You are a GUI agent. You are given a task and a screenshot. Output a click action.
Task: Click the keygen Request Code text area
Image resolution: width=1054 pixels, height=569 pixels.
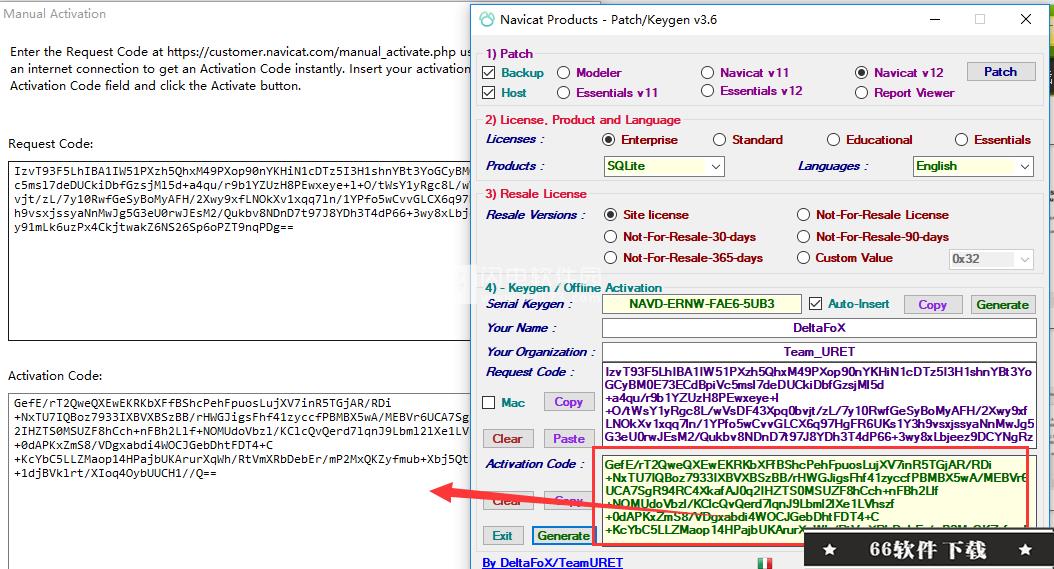pyautogui.click(x=819, y=405)
